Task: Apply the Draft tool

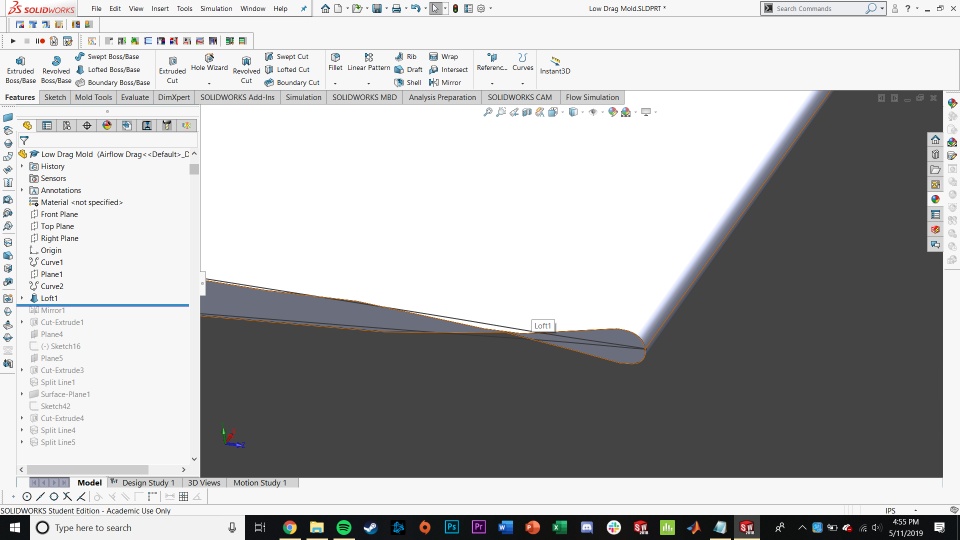Action: pos(408,69)
